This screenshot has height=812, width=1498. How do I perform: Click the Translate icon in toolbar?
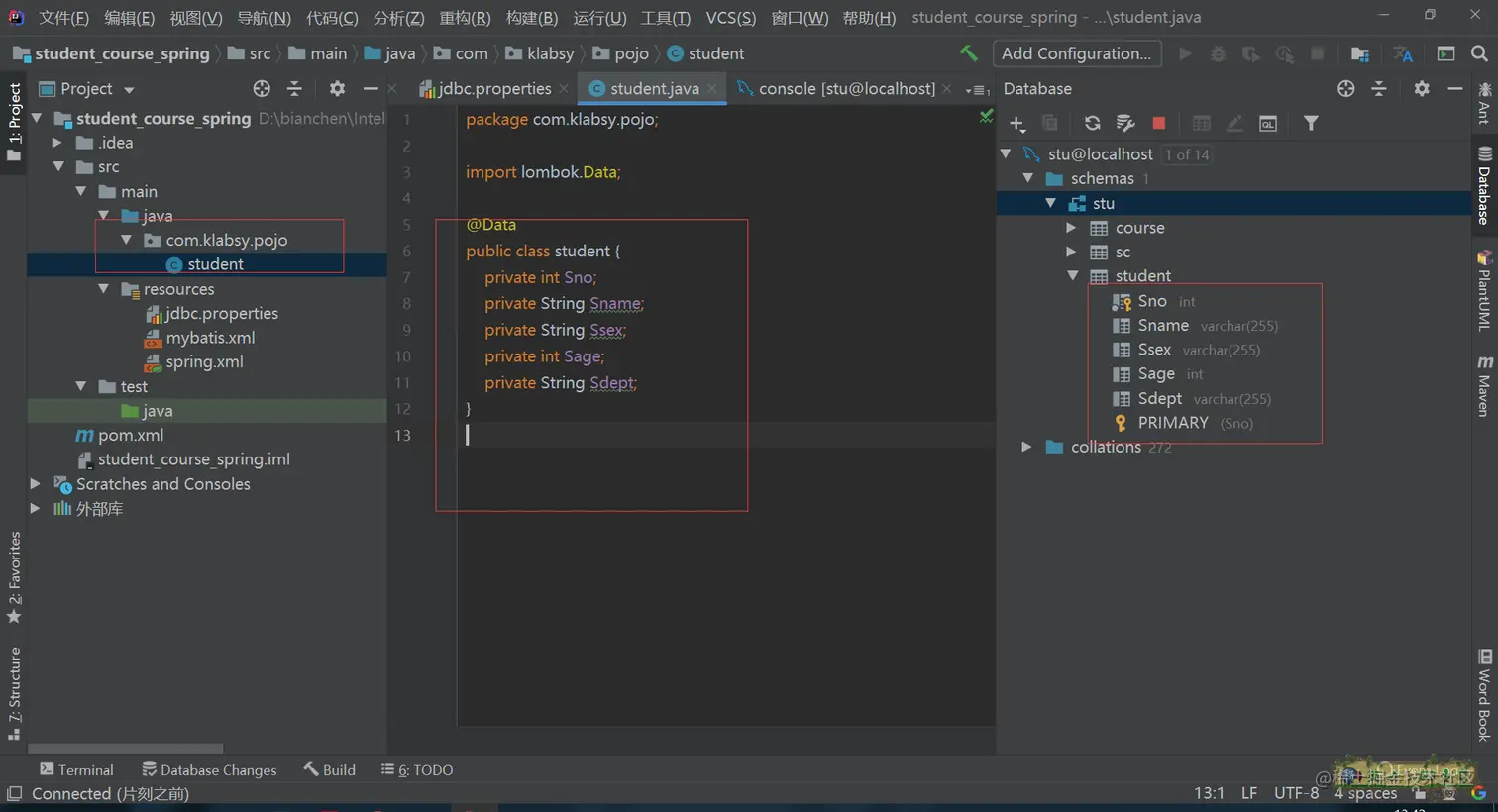tap(1403, 53)
